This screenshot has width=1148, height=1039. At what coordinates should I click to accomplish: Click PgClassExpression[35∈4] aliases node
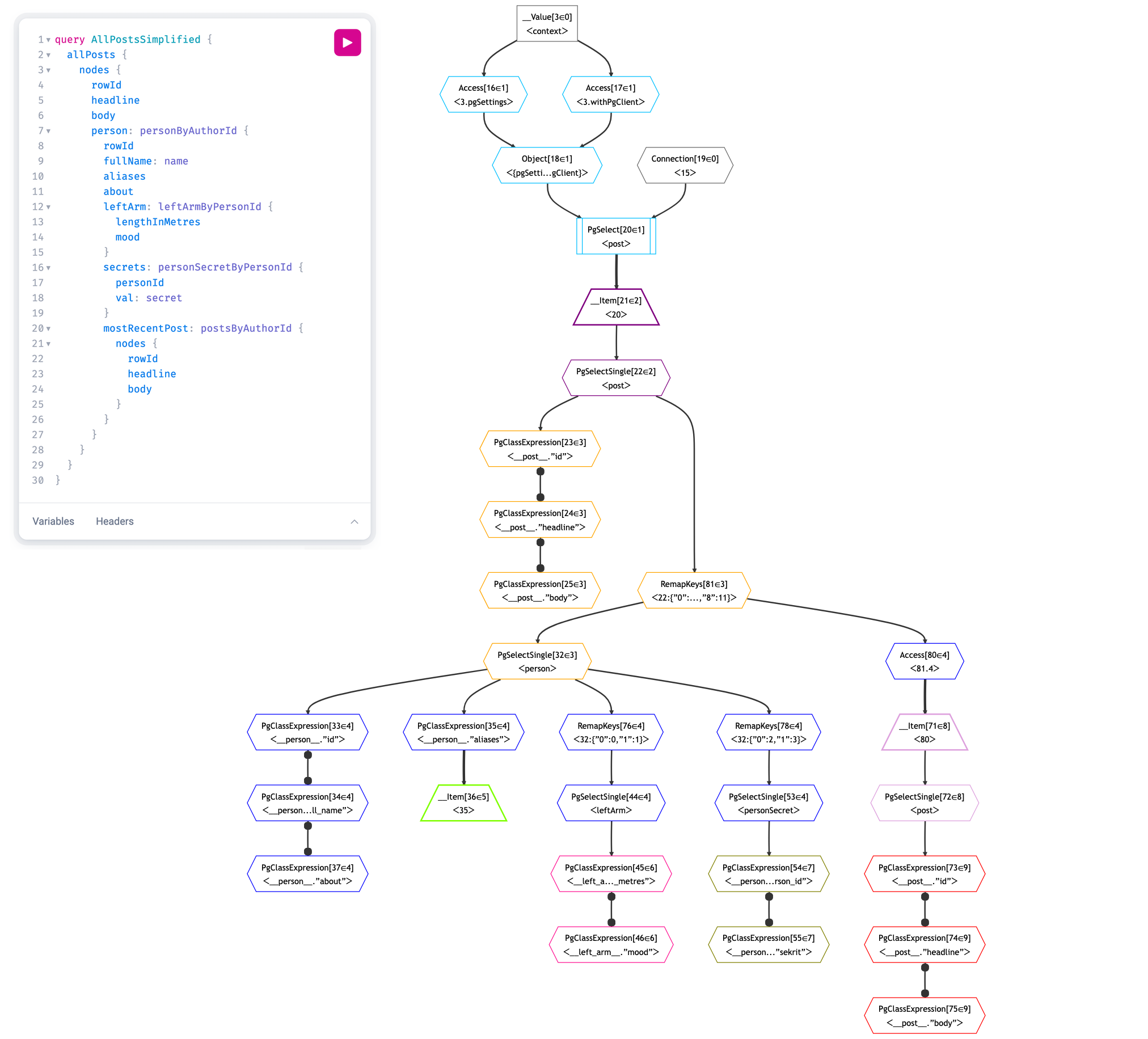463,732
